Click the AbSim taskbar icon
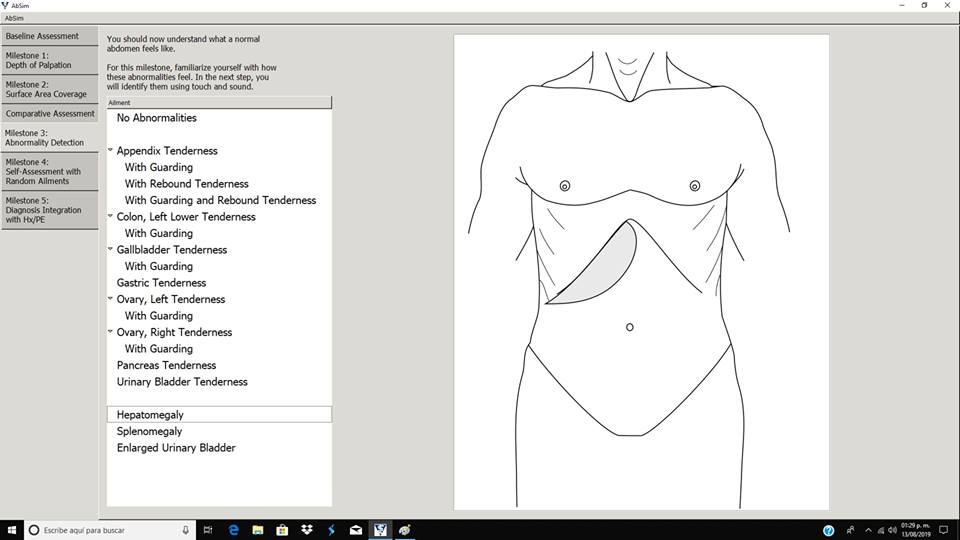The height and width of the screenshot is (540, 960). [x=380, y=530]
